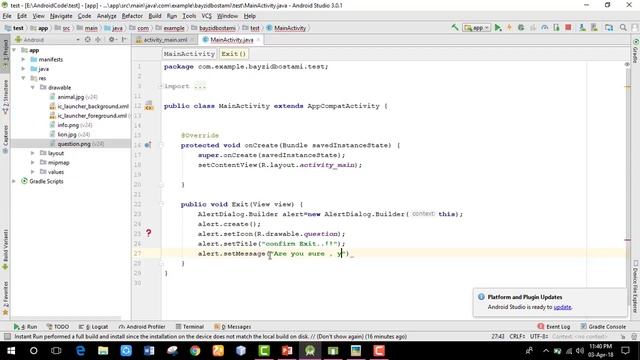Screen dimensions: 640x360
Task: Open the Build menu
Action: (x=155, y=16)
